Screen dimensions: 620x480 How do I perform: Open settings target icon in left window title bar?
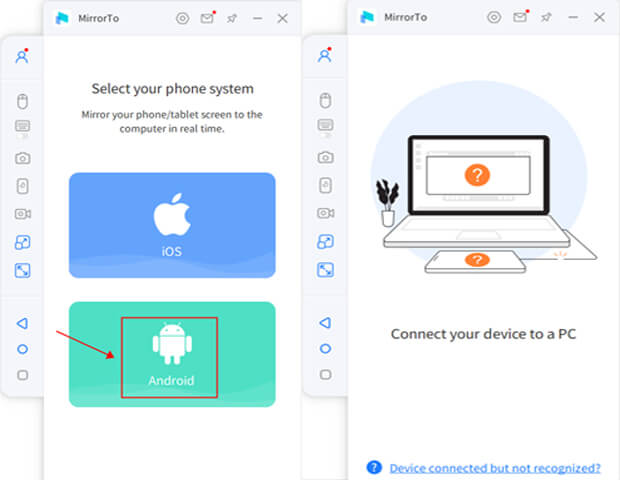pos(182,18)
